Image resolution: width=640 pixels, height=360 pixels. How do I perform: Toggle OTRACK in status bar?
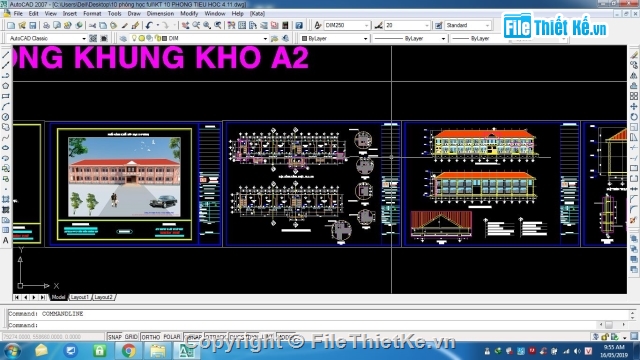click(216, 337)
